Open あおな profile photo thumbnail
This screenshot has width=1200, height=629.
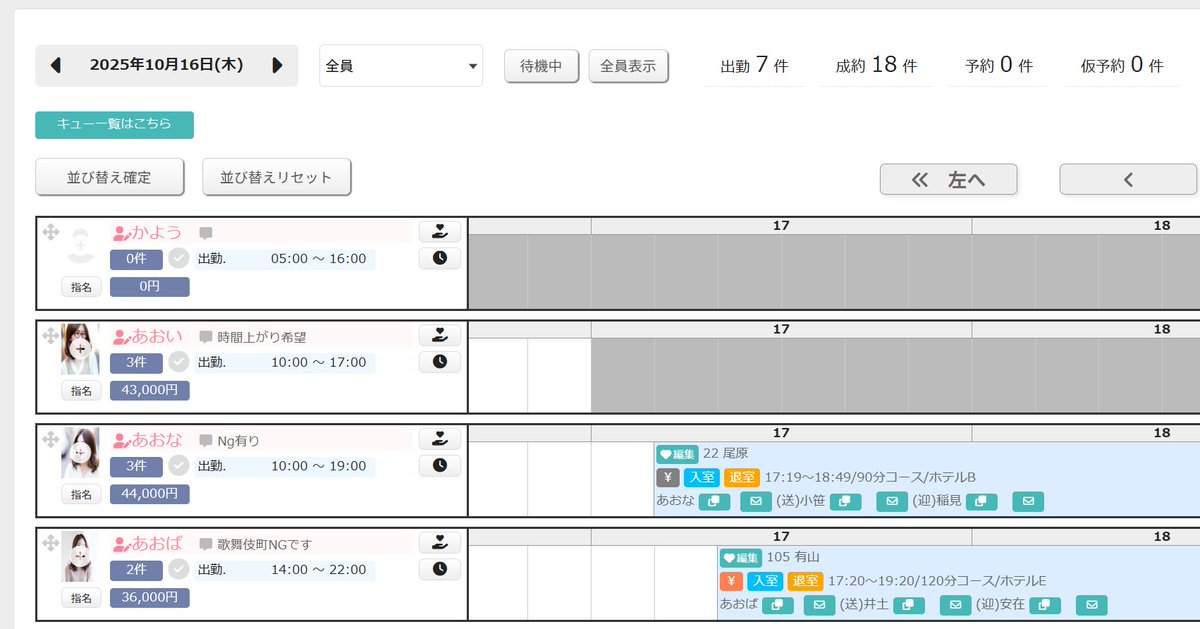80,453
